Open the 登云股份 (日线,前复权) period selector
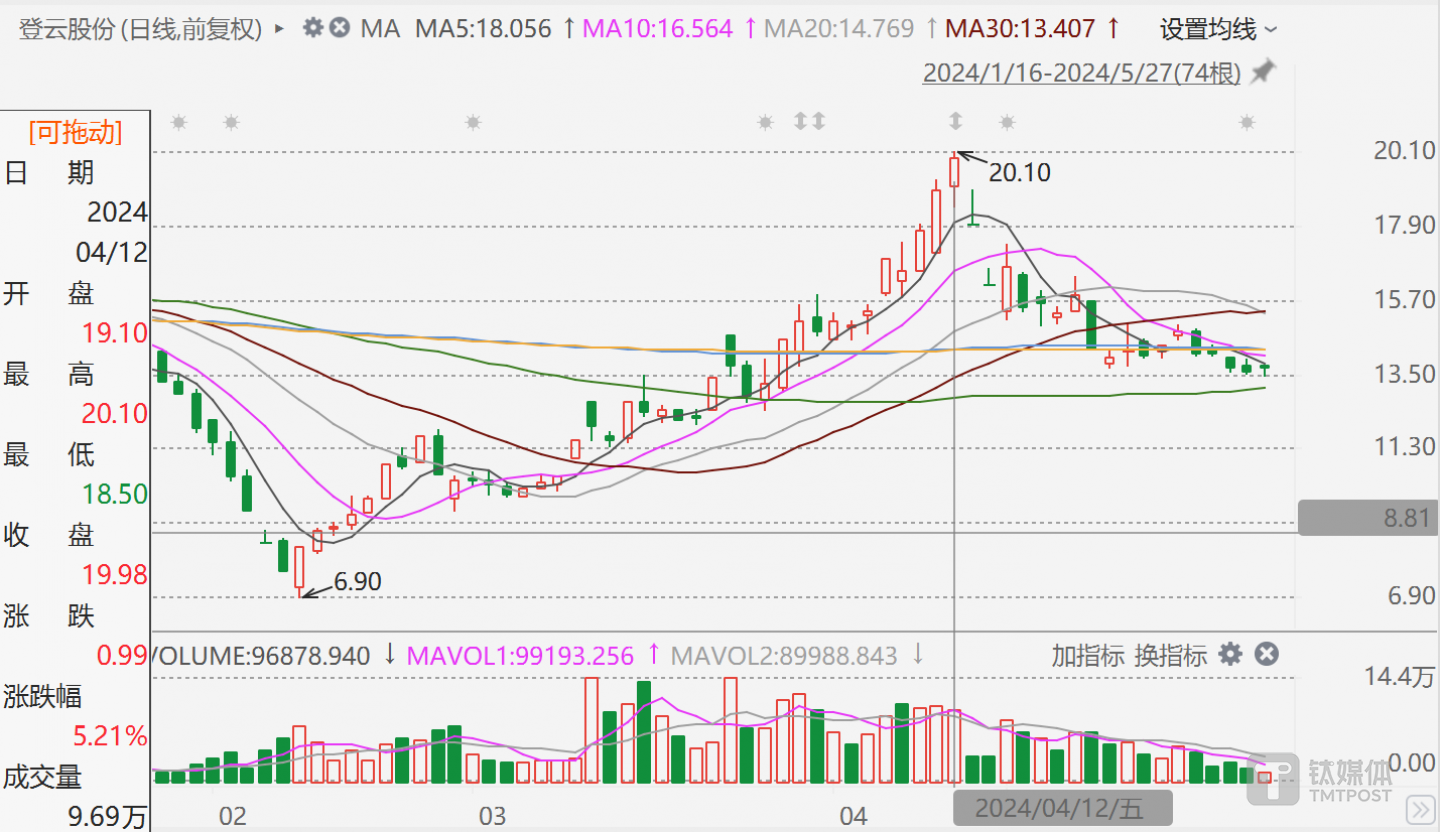The height and width of the screenshot is (832, 1440). tap(140, 29)
